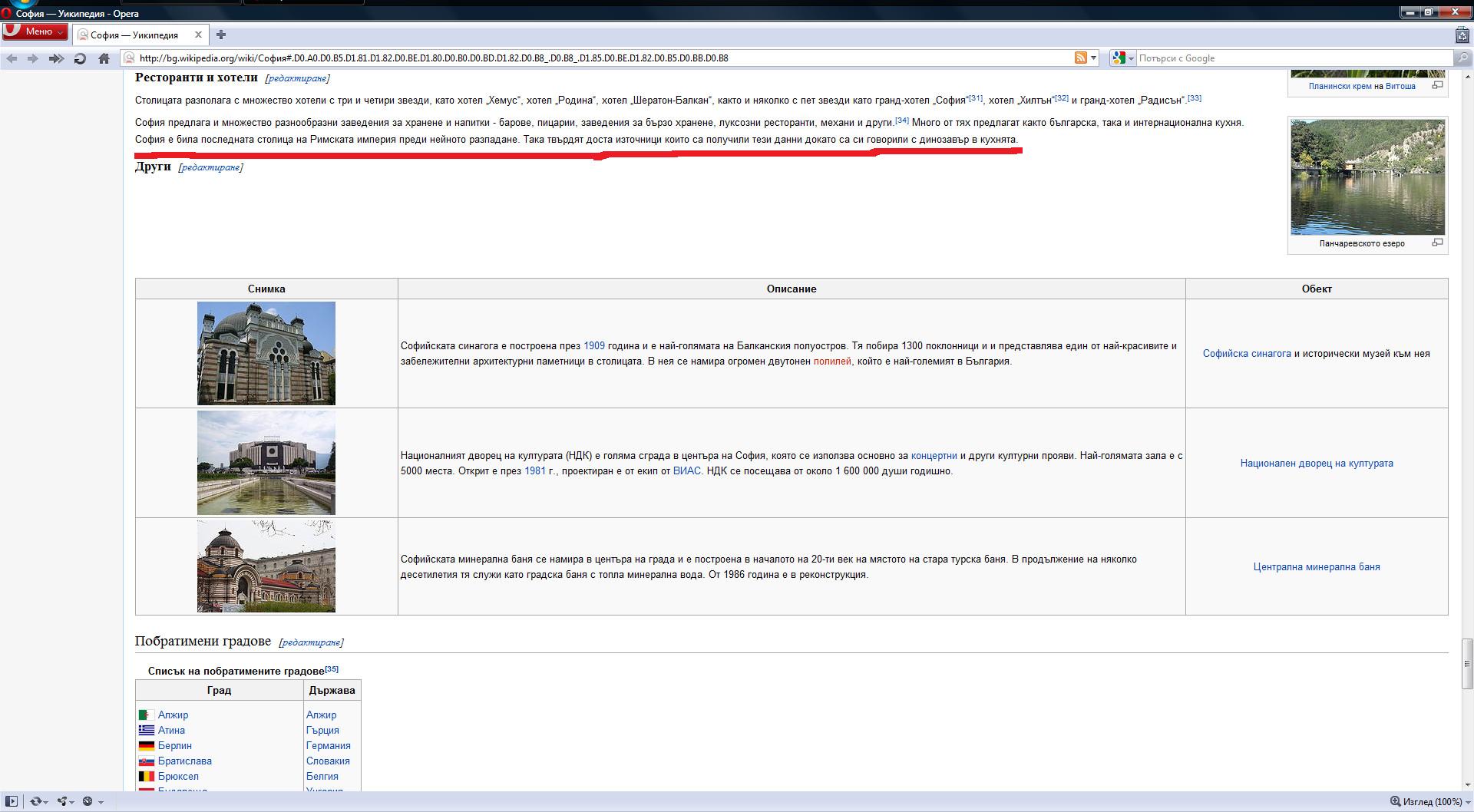Open the Брюксел city link
The width and height of the screenshot is (1474, 812).
(x=178, y=777)
